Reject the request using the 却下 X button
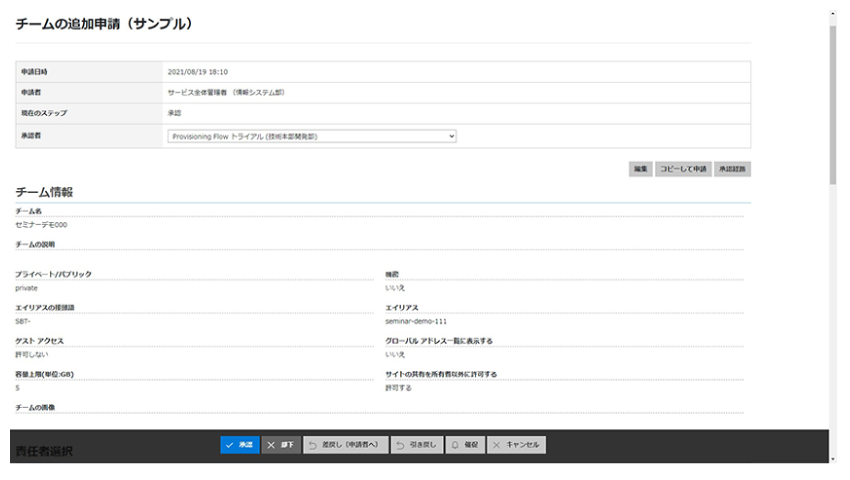 pyautogui.click(x=281, y=444)
